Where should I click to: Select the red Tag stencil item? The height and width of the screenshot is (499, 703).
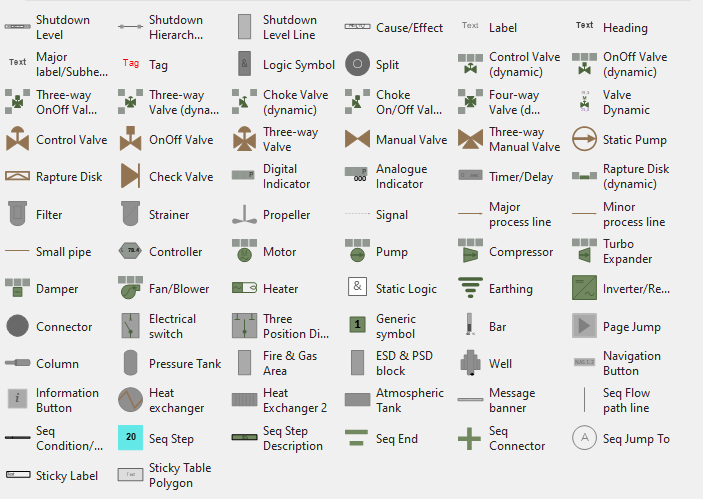tap(130, 63)
